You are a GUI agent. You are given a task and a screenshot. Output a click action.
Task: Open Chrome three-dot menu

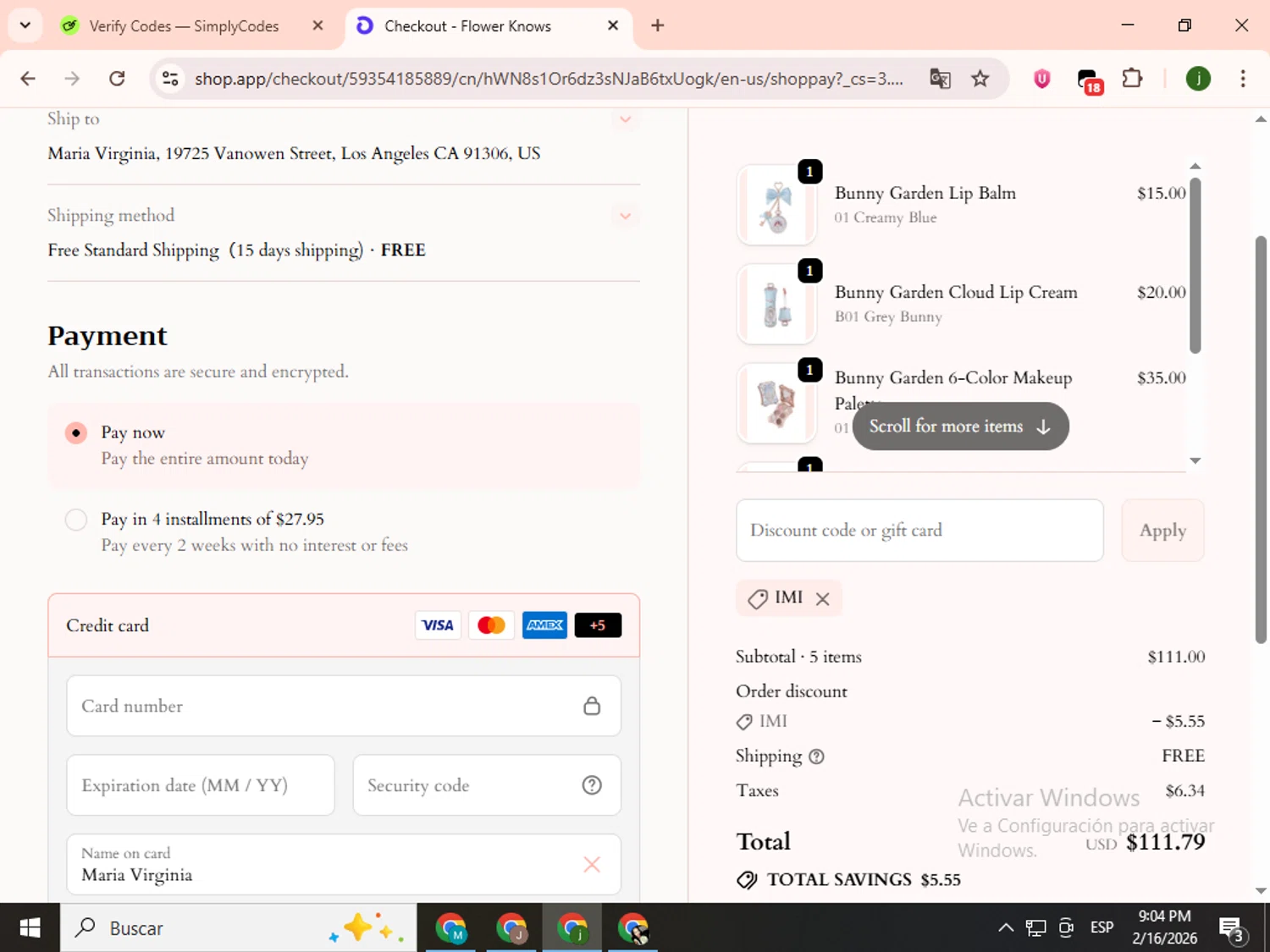1243,79
